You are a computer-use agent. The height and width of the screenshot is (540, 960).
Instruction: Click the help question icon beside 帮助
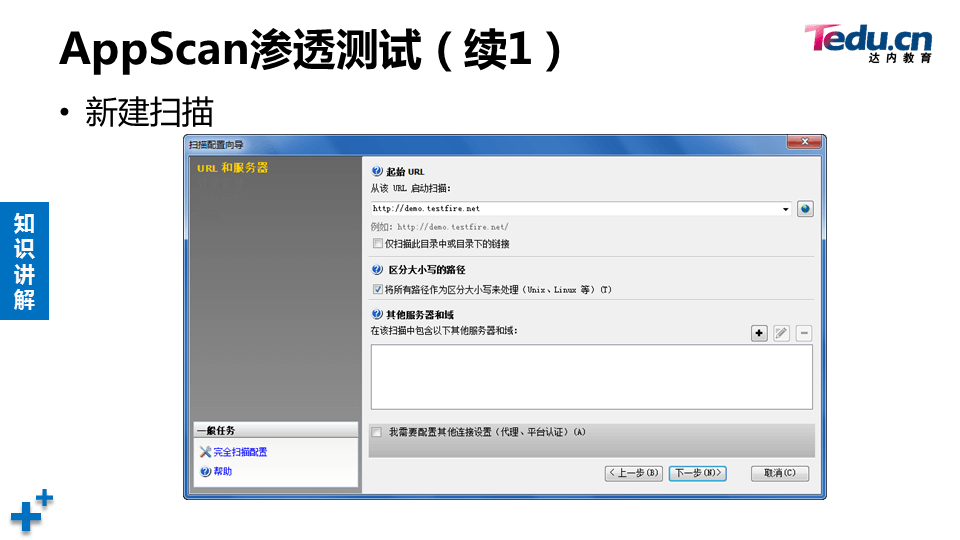(x=205, y=471)
